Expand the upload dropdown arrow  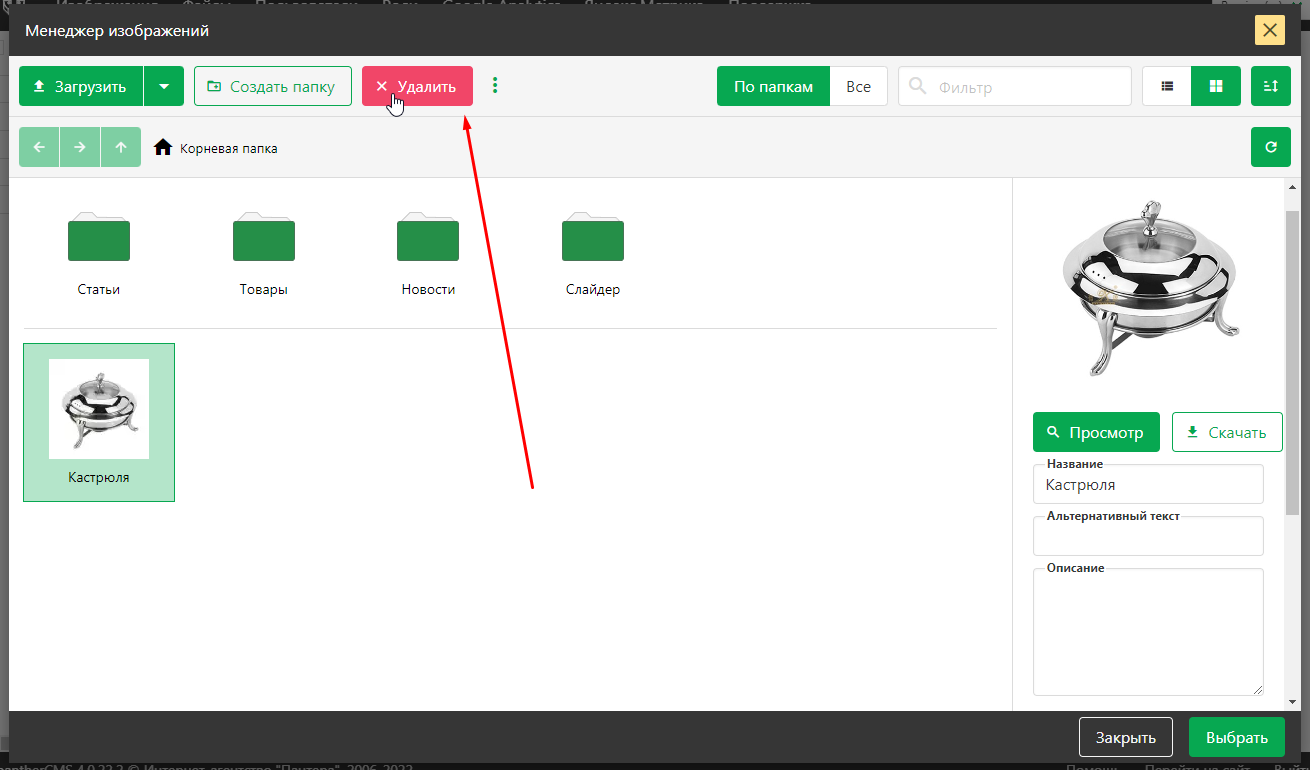point(164,87)
